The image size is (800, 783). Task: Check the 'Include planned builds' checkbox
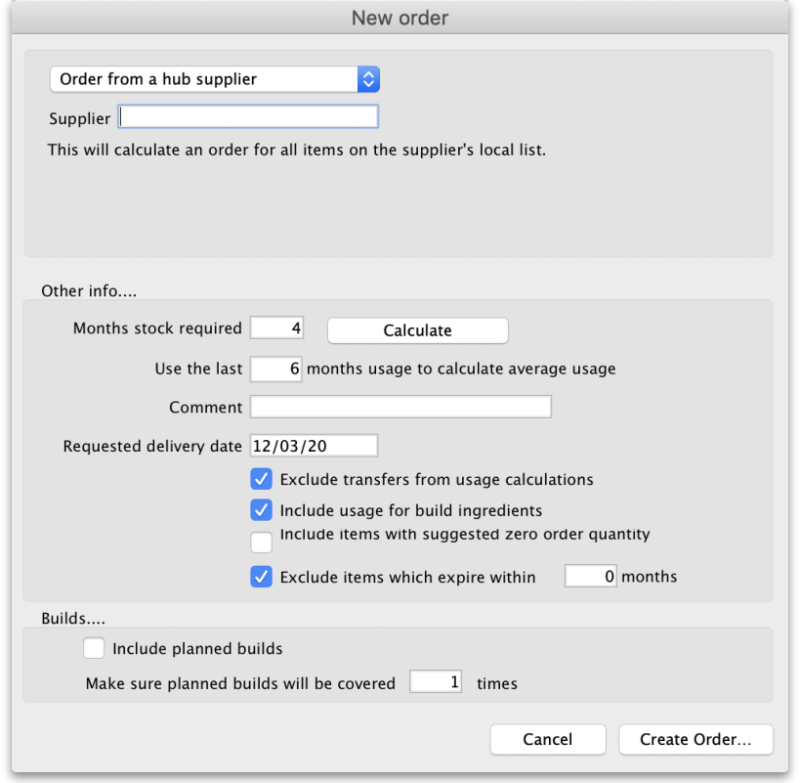click(x=93, y=648)
